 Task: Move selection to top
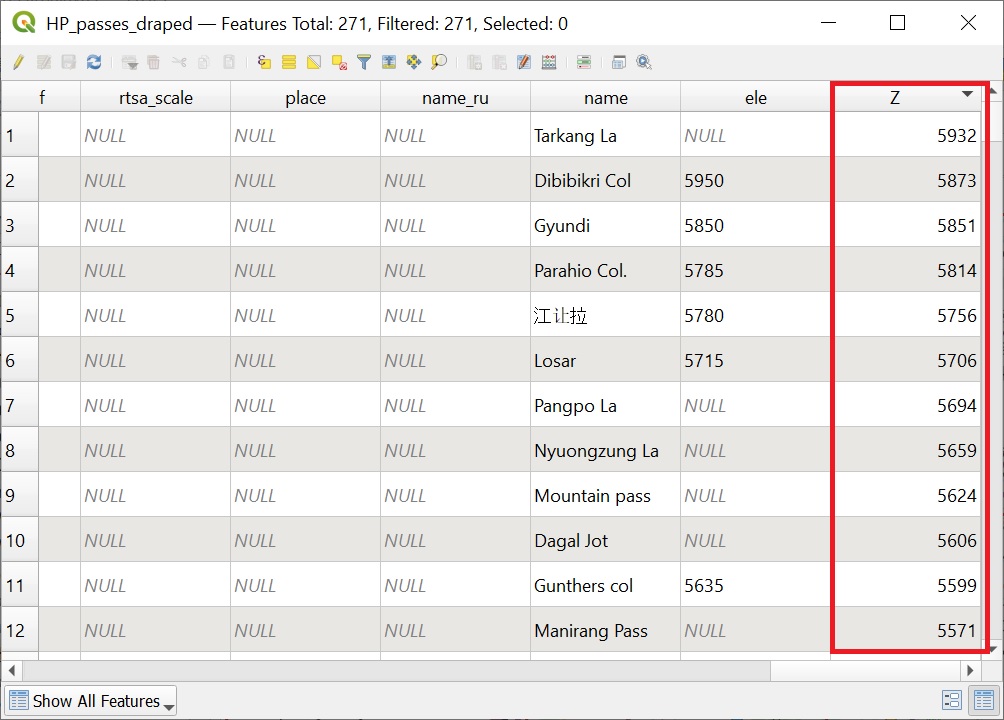pyautogui.click(x=389, y=62)
